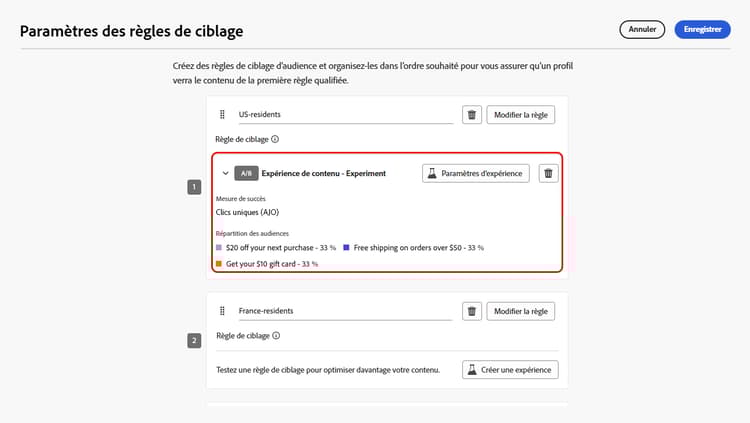Open Paramètres d'expérience
This screenshot has height=423, width=750.
(475, 173)
